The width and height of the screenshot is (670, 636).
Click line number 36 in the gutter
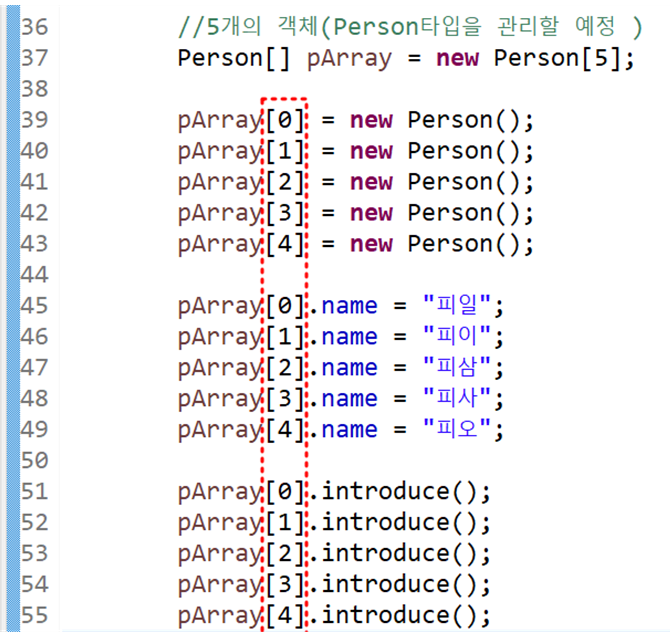pyautogui.click(x=35, y=27)
